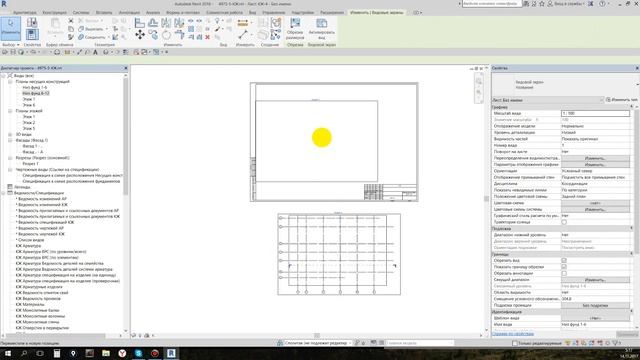
Task: Click Изменить тип button in Properties
Action: pos(622,100)
